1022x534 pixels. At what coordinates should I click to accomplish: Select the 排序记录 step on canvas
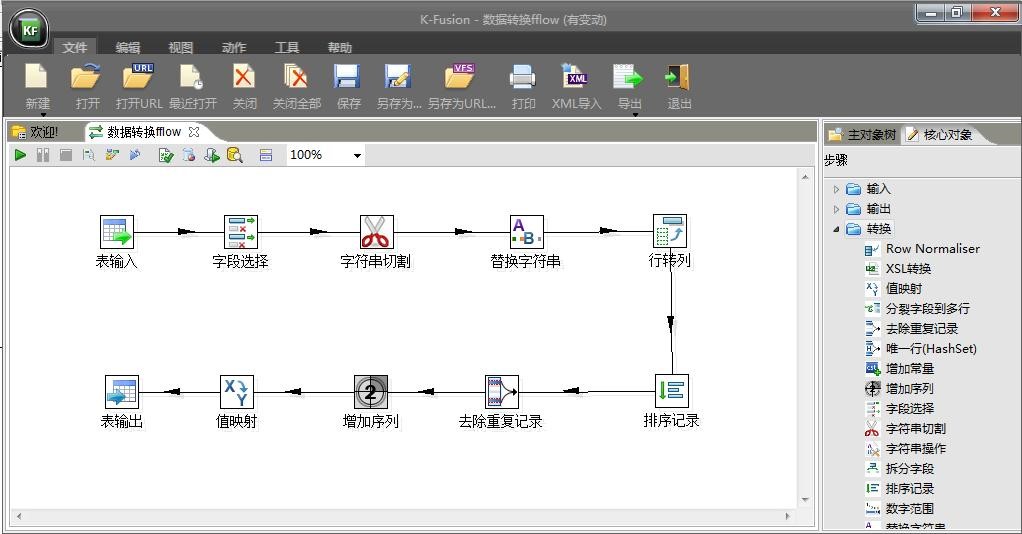tap(672, 391)
